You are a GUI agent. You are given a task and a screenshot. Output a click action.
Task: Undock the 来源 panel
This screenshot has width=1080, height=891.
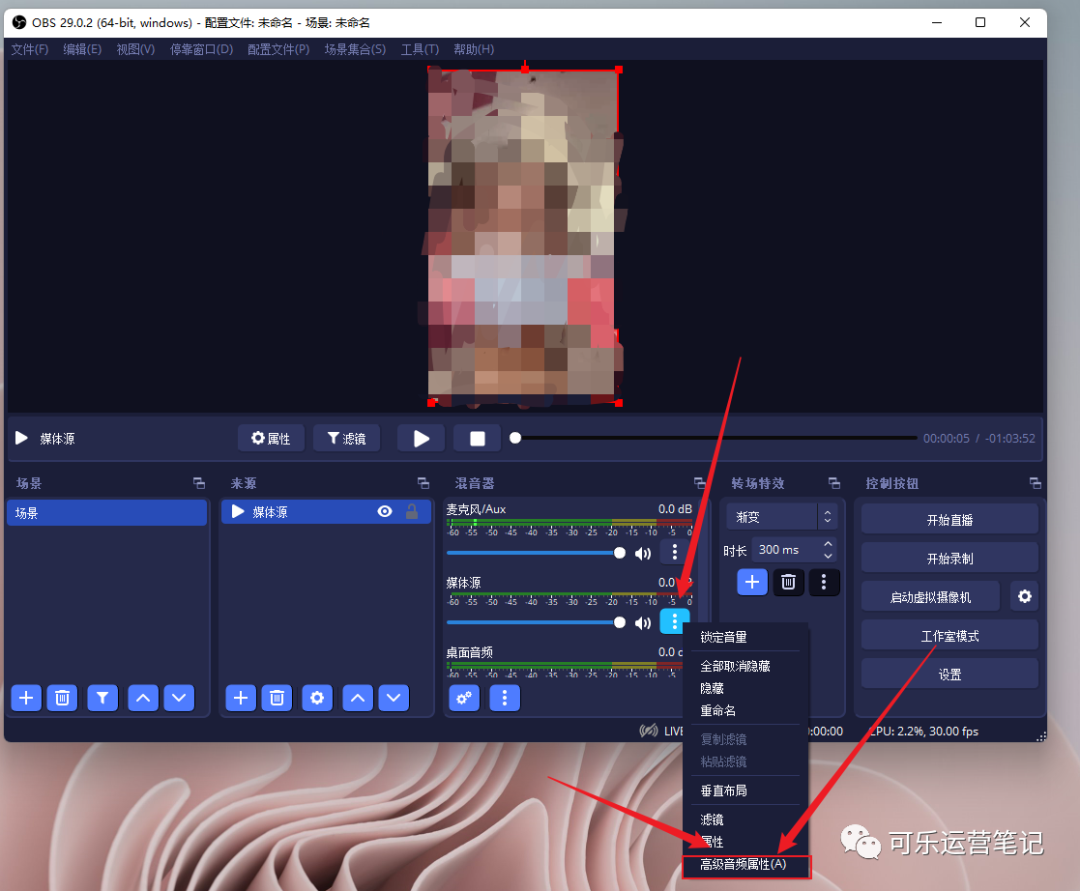coord(423,483)
